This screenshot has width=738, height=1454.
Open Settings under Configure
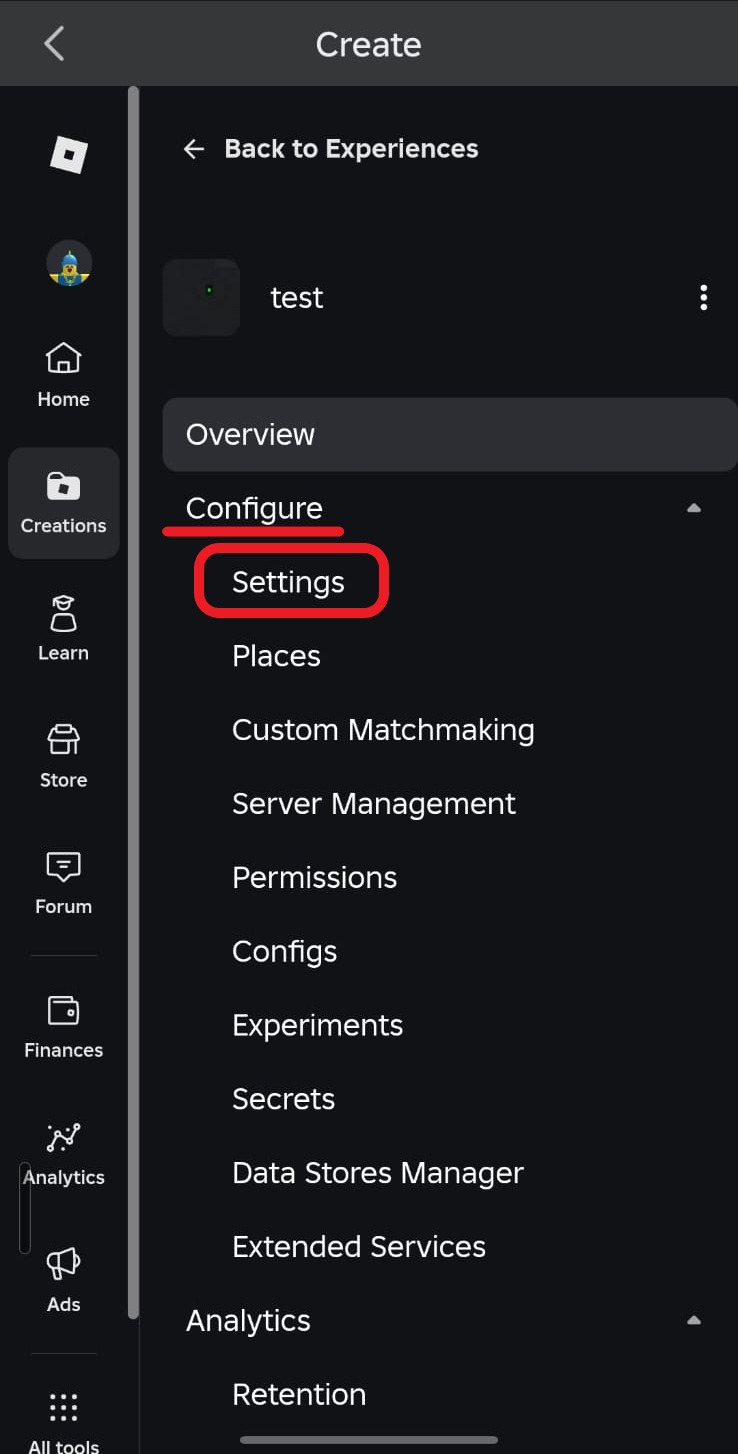(290, 582)
